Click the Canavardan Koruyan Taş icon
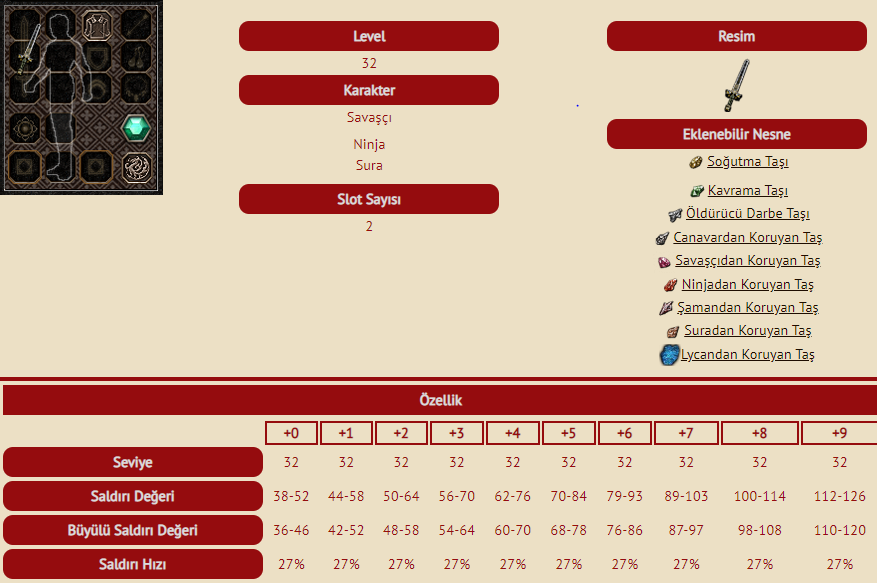This screenshot has width=877, height=583. 662,238
